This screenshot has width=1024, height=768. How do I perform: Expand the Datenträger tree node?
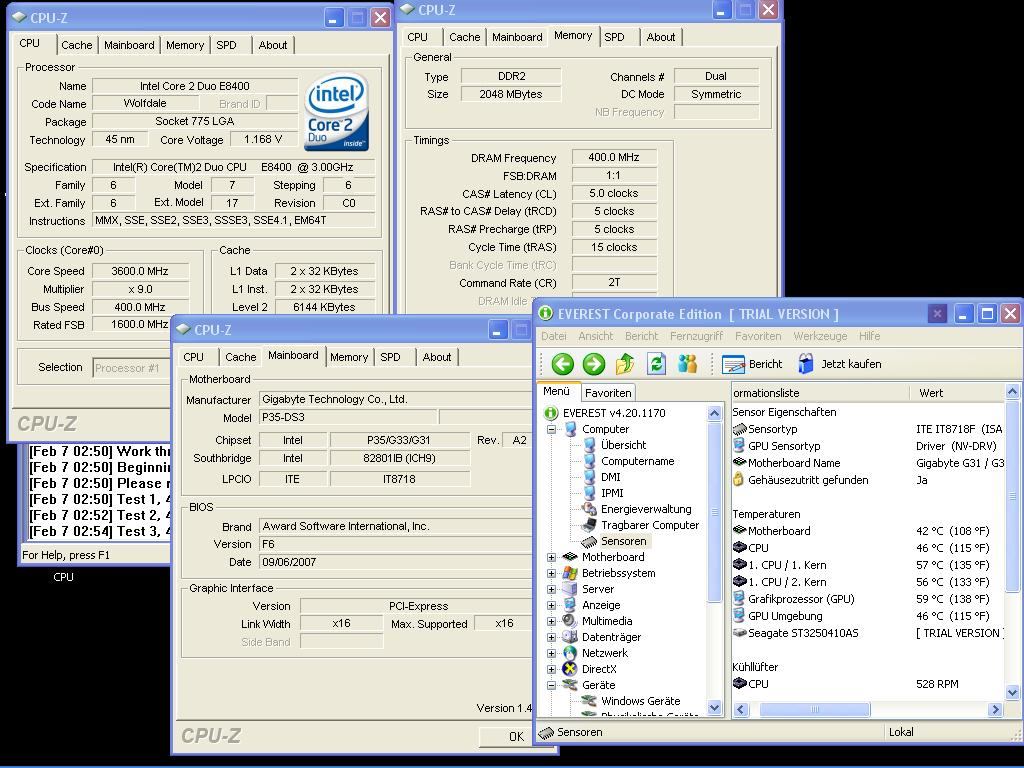point(551,637)
